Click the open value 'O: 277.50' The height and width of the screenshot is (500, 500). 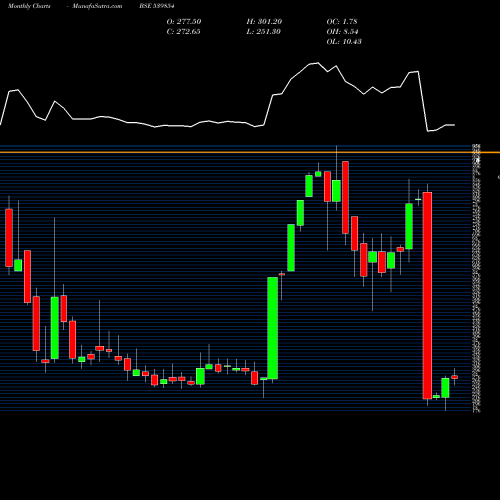pyautogui.click(x=184, y=22)
